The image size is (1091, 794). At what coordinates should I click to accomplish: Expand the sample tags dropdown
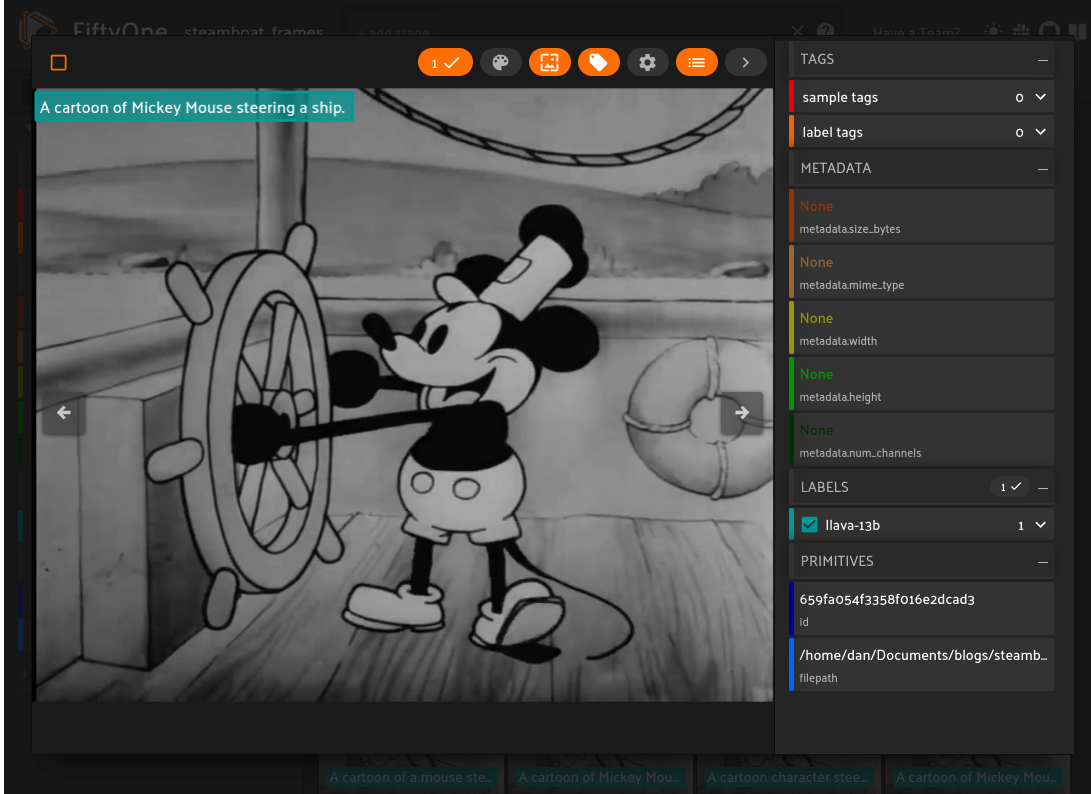[x=1041, y=97]
